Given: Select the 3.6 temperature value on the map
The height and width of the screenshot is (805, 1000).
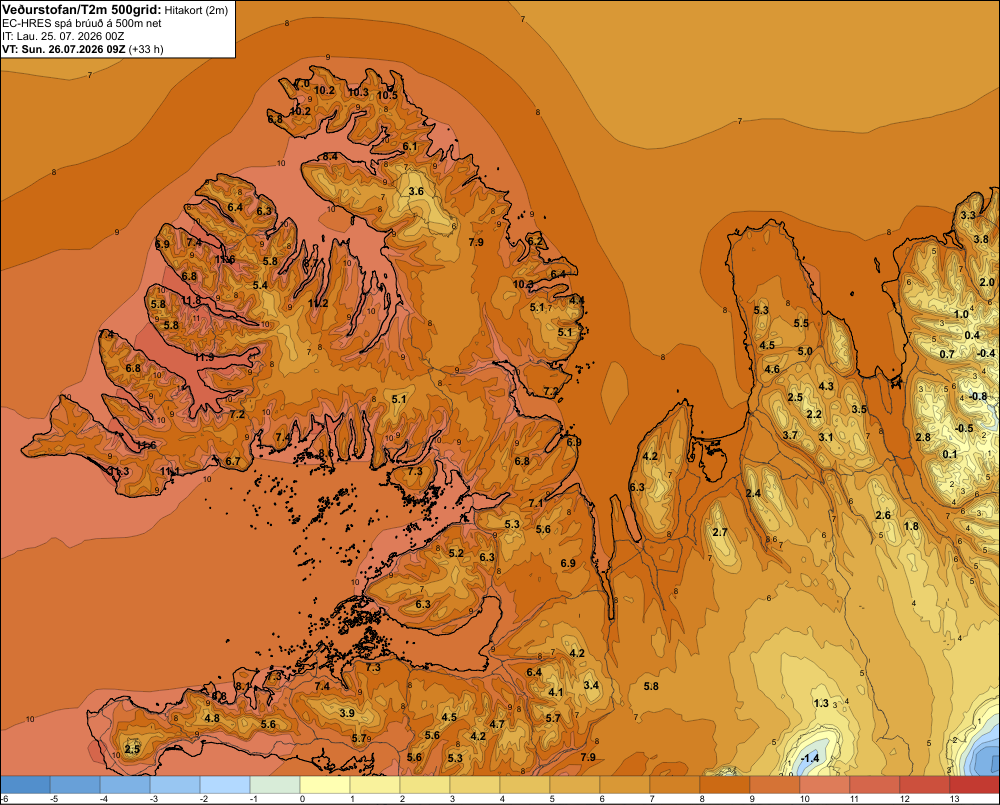Looking at the screenshot, I should pyautogui.click(x=416, y=191).
